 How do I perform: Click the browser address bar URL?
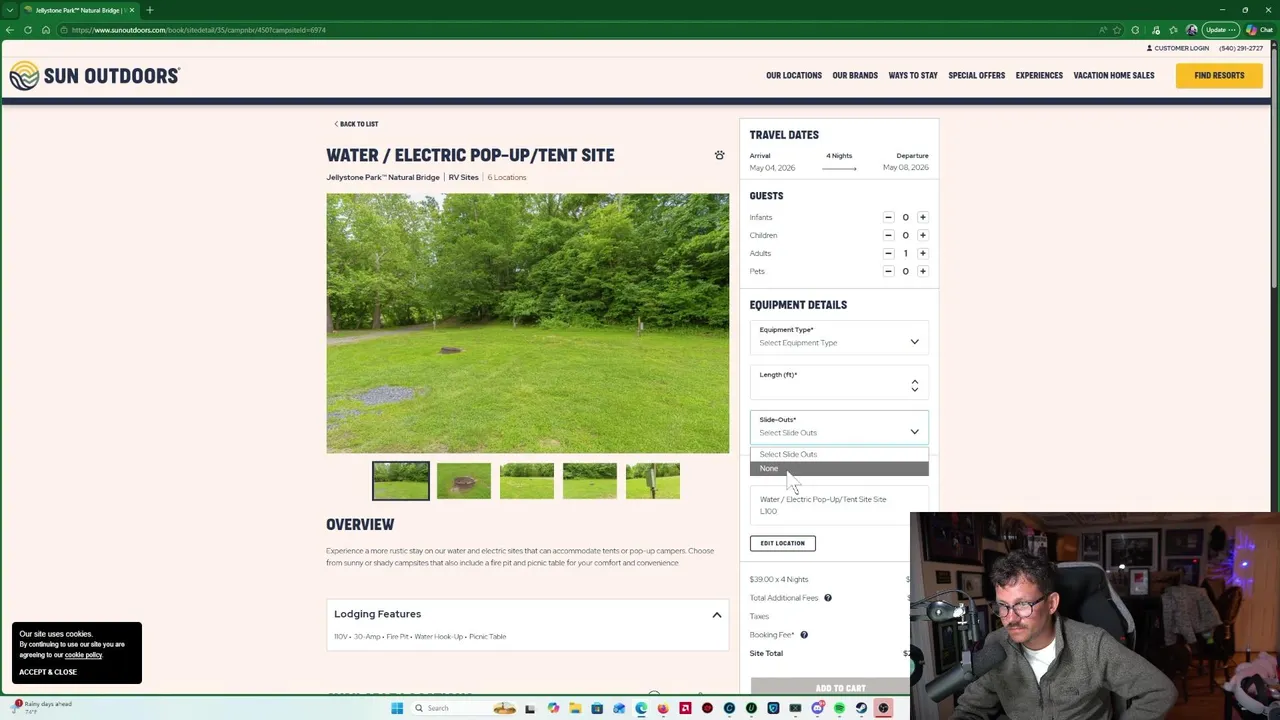(198, 30)
